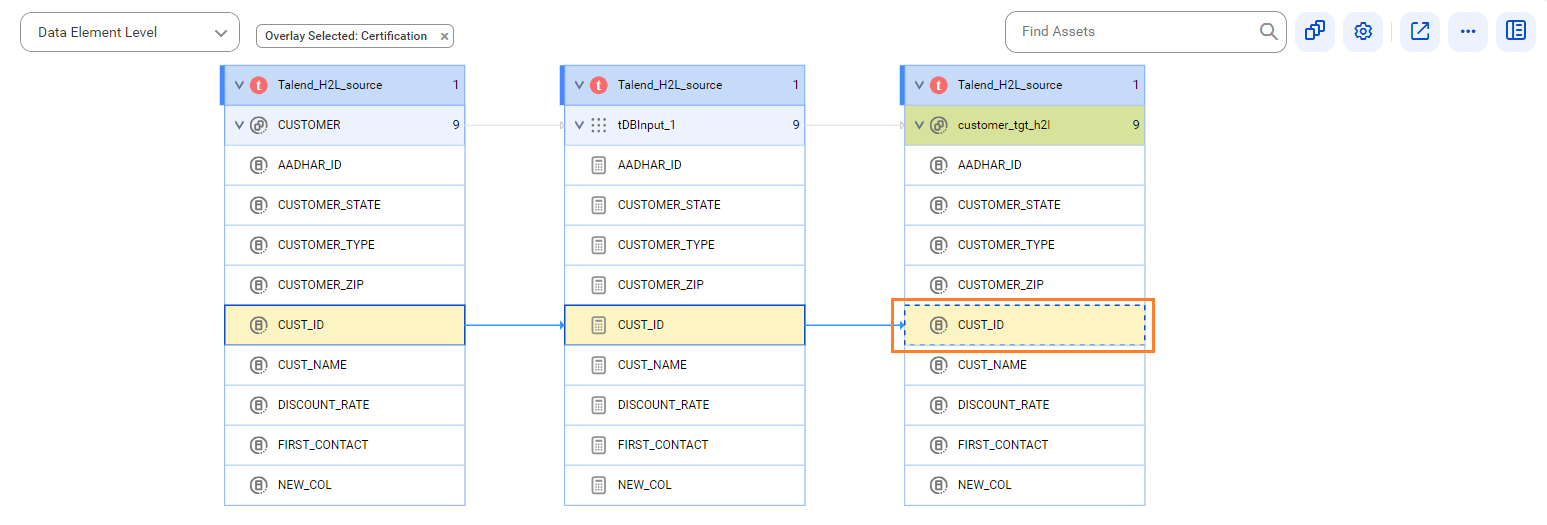The image size is (1547, 525).
Task: Collapse the middle Talend_H2L_source column chevron
Action: pyautogui.click(x=579, y=85)
